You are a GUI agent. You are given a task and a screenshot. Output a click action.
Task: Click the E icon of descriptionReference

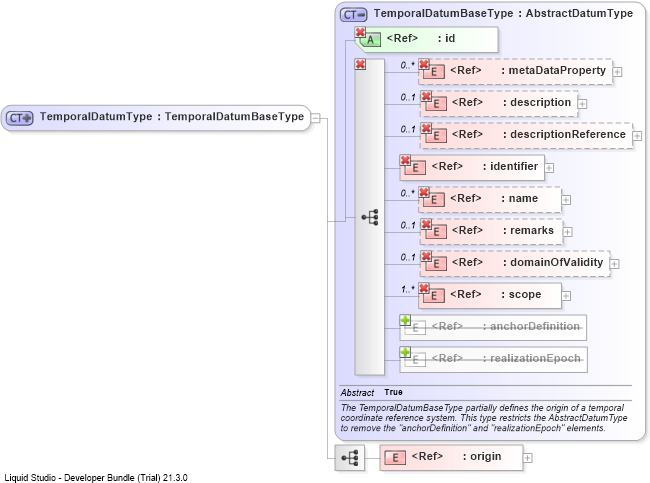click(x=437, y=136)
